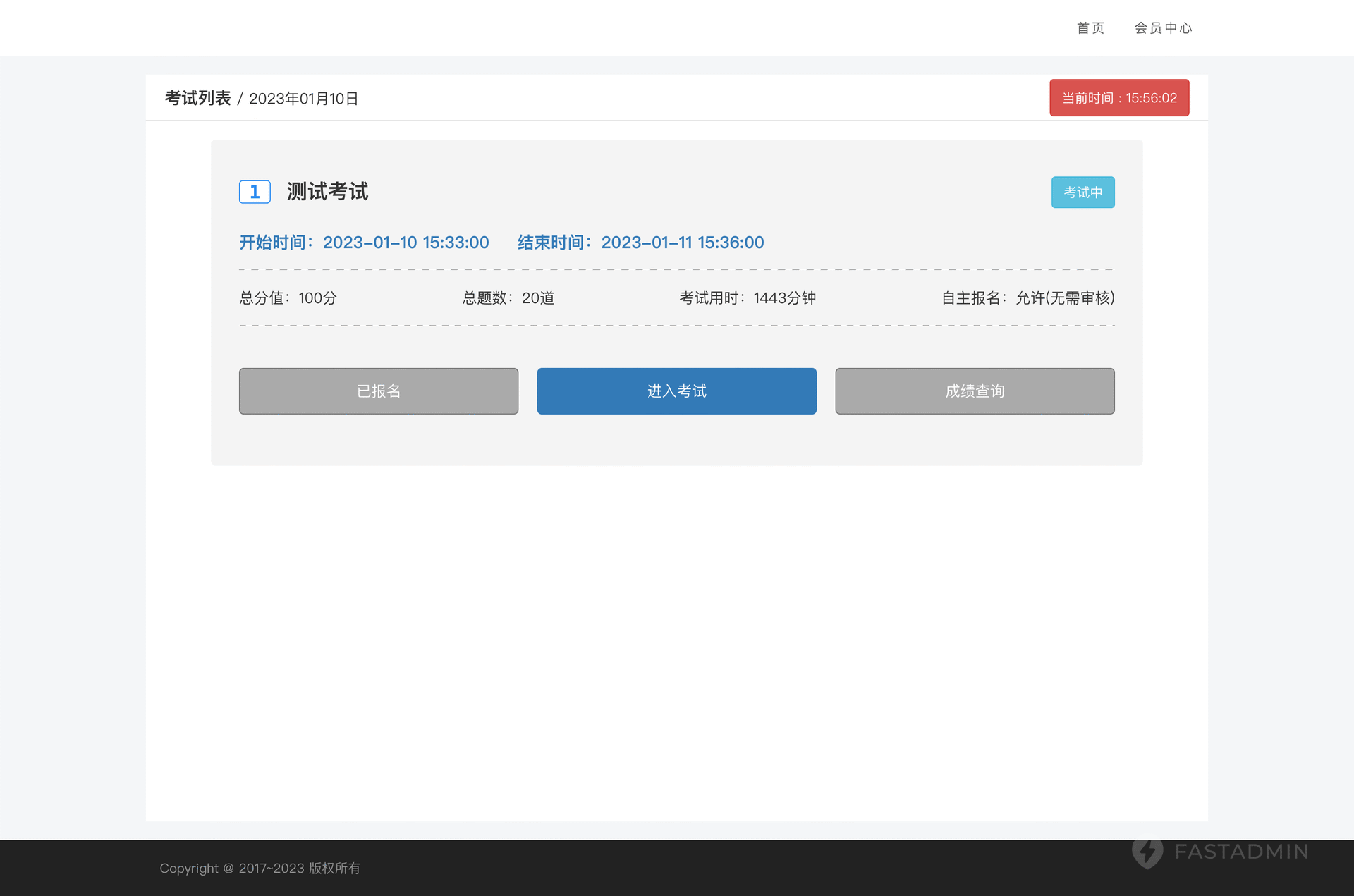Screen dimensions: 1354x896
Task: Click the red 当前时间 clock badge
Action: [x=1119, y=98]
